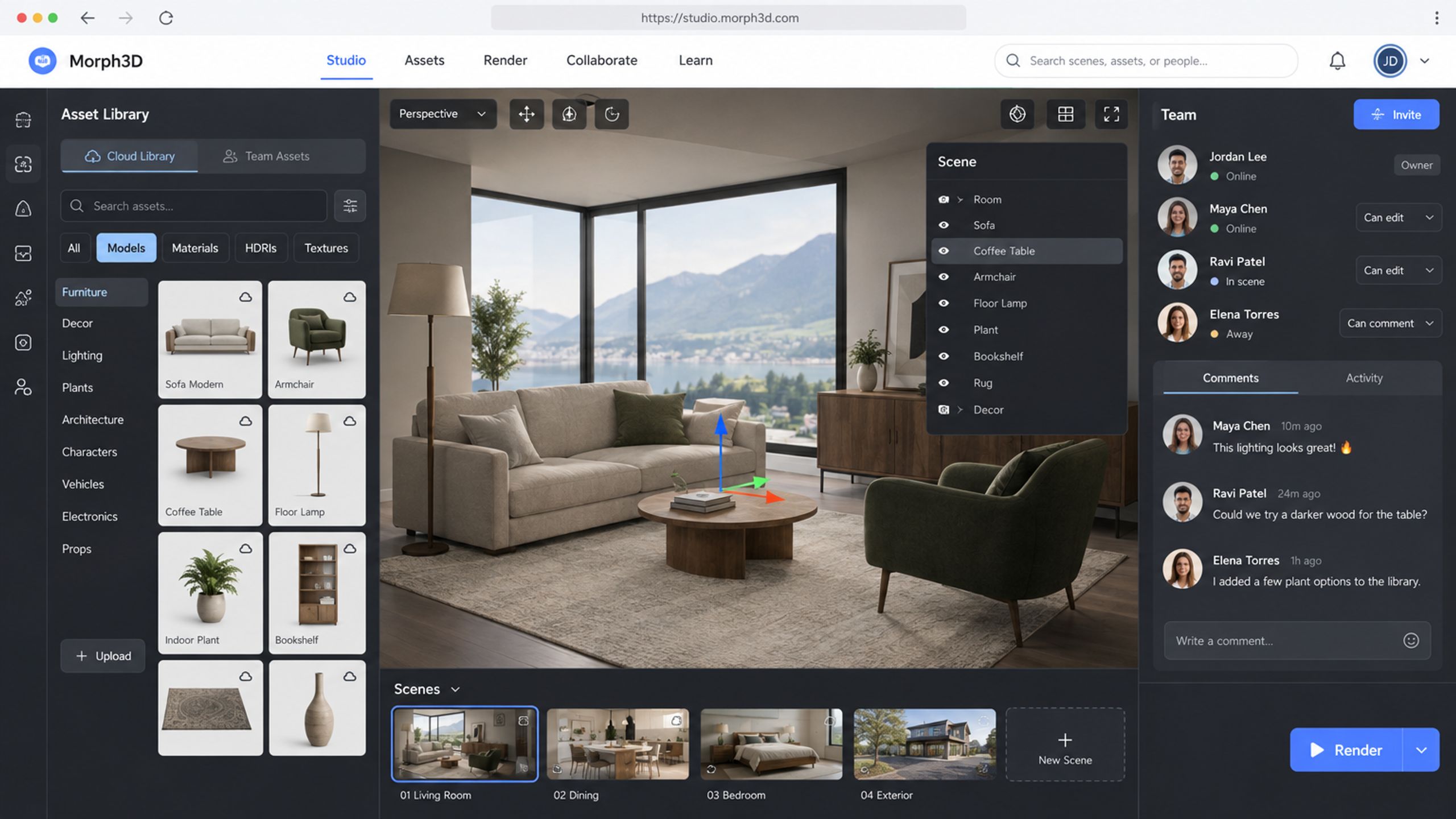Viewport: 1456px width, 819px height.
Task: Select the move gizmo tool in viewport toolbar
Action: pos(526,114)
